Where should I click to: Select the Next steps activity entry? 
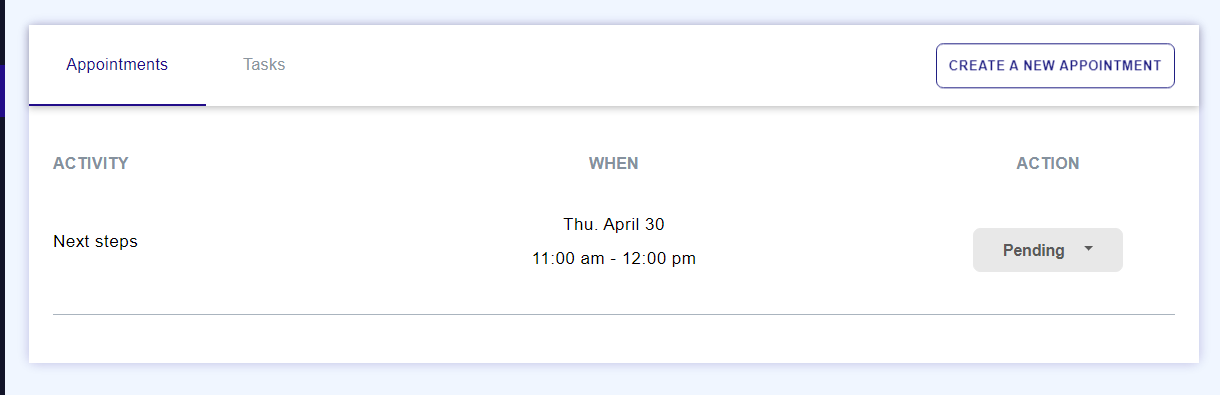pyautogui.click(x=95, y=241)
